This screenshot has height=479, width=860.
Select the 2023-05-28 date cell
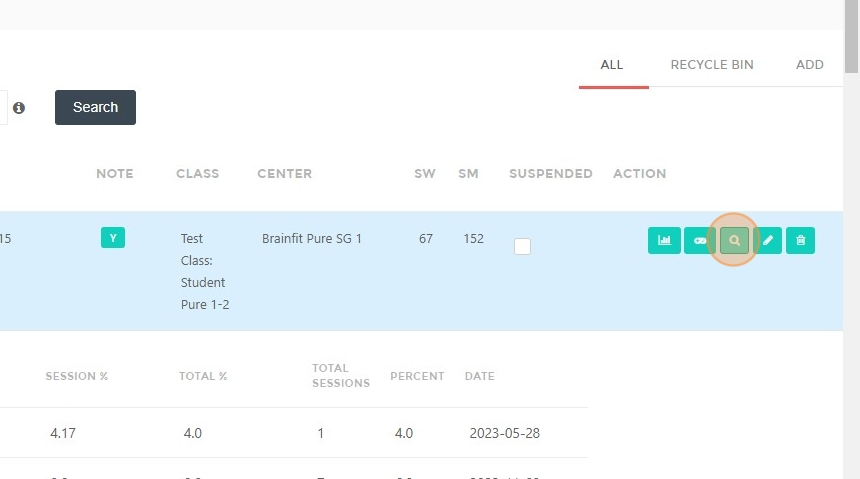pos(505,433)
